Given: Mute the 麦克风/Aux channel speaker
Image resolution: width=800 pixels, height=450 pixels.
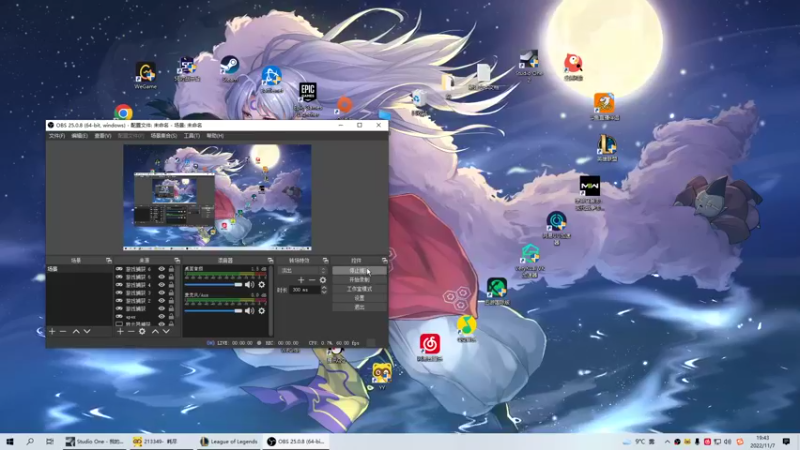Looking at the screenshot, I should click(249, 311).
